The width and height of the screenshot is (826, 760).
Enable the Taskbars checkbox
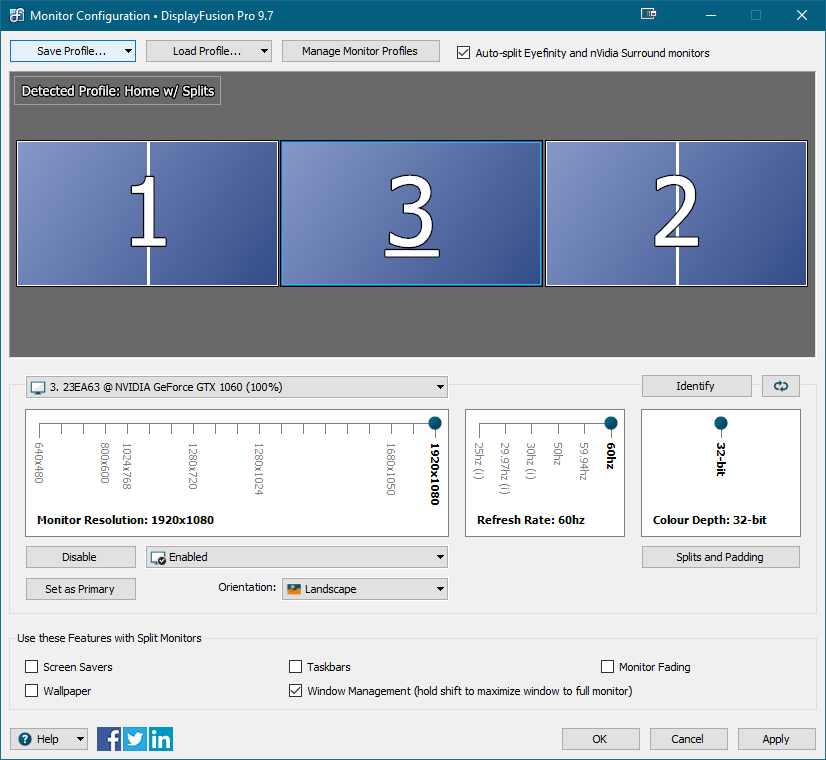point(296,667)
